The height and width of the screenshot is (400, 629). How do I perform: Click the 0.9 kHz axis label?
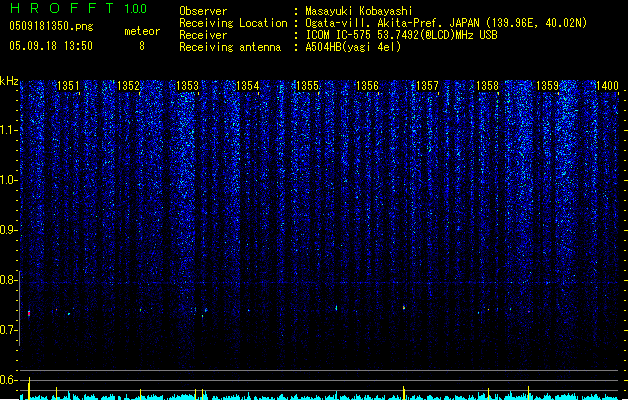[x=8, y=230]
